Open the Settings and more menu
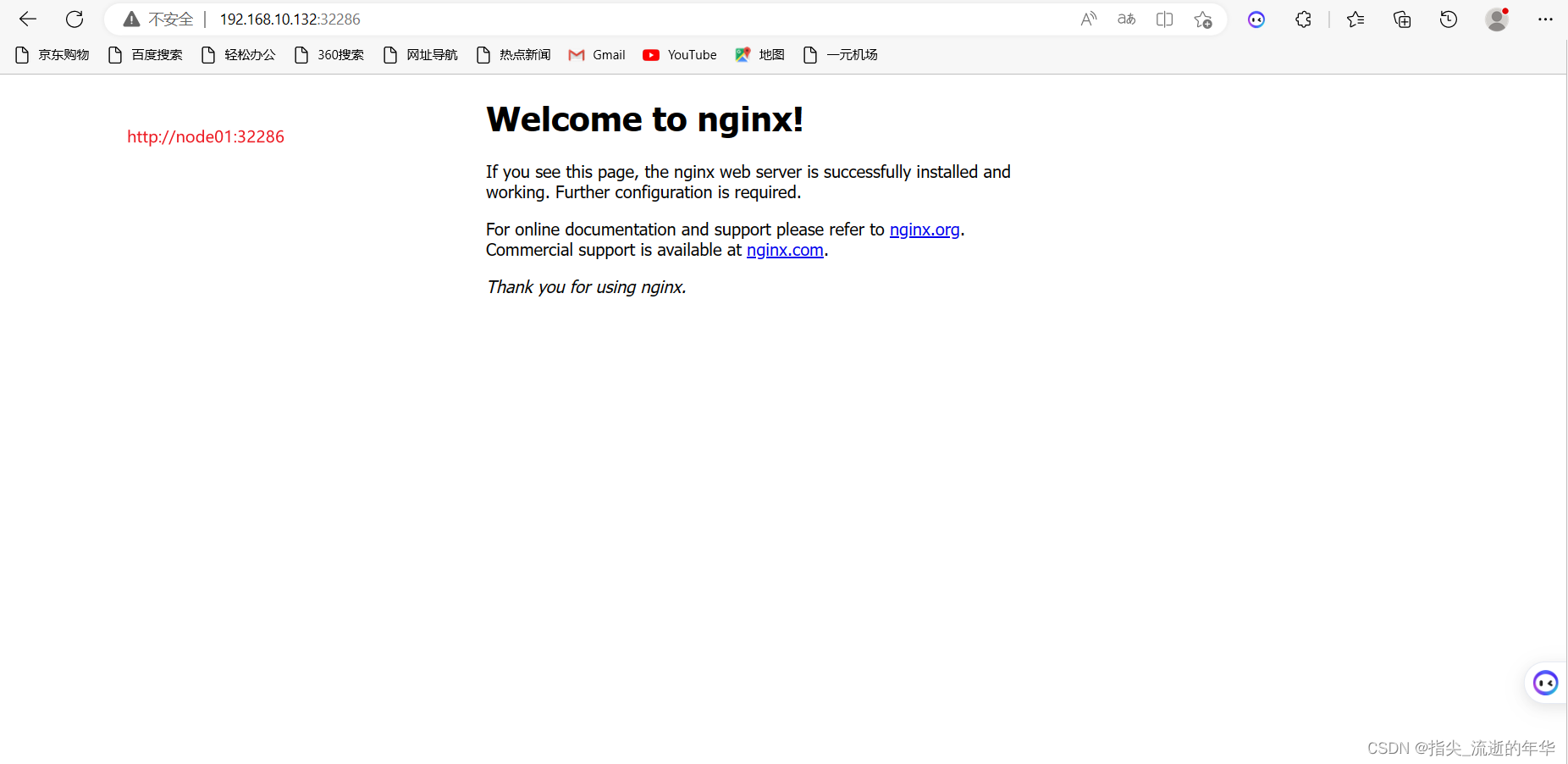 [x=1545, y=19]
